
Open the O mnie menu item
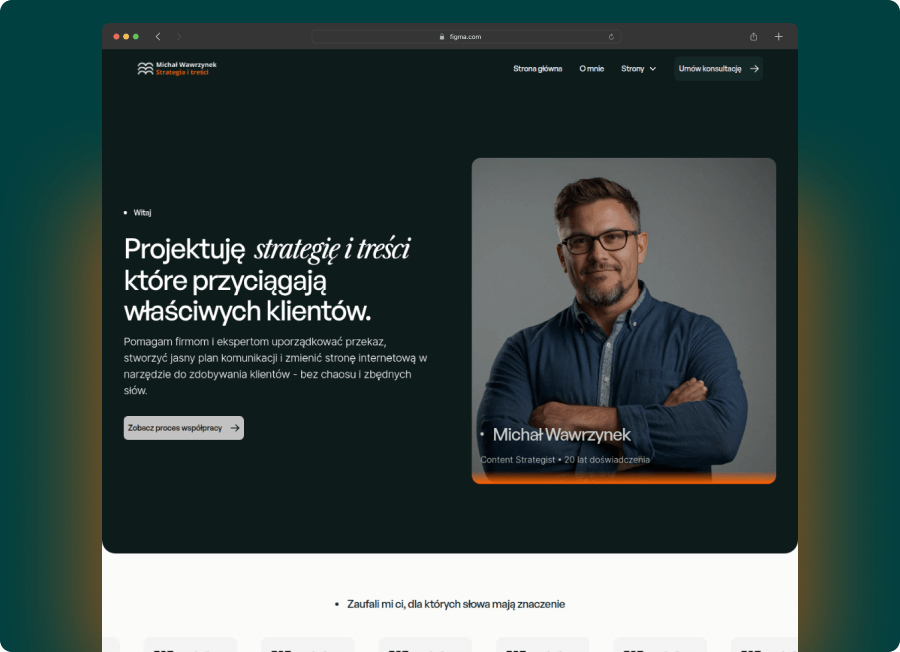(591, 68)
